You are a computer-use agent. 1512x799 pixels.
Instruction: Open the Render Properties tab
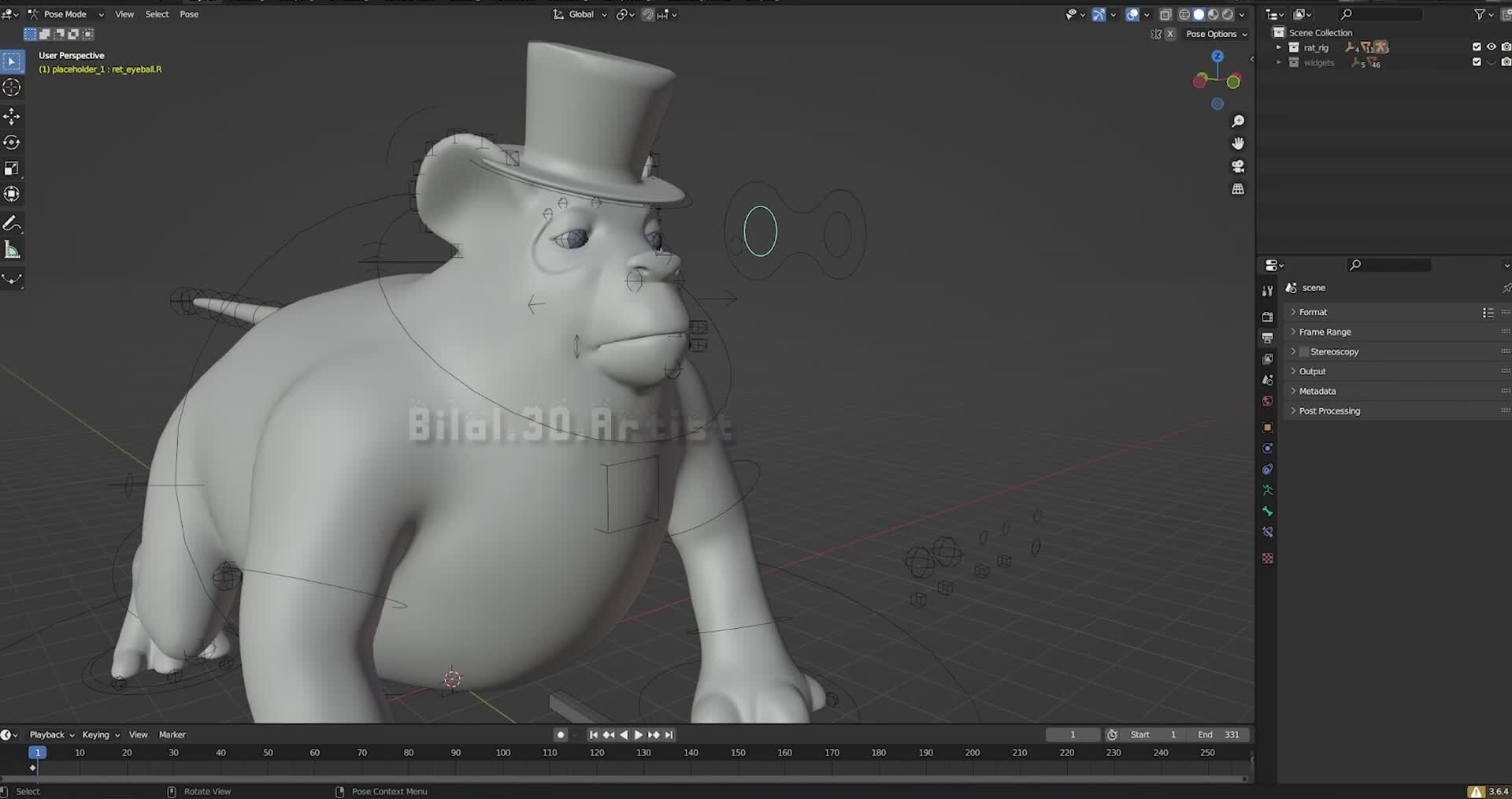[x=1268, y=316]
